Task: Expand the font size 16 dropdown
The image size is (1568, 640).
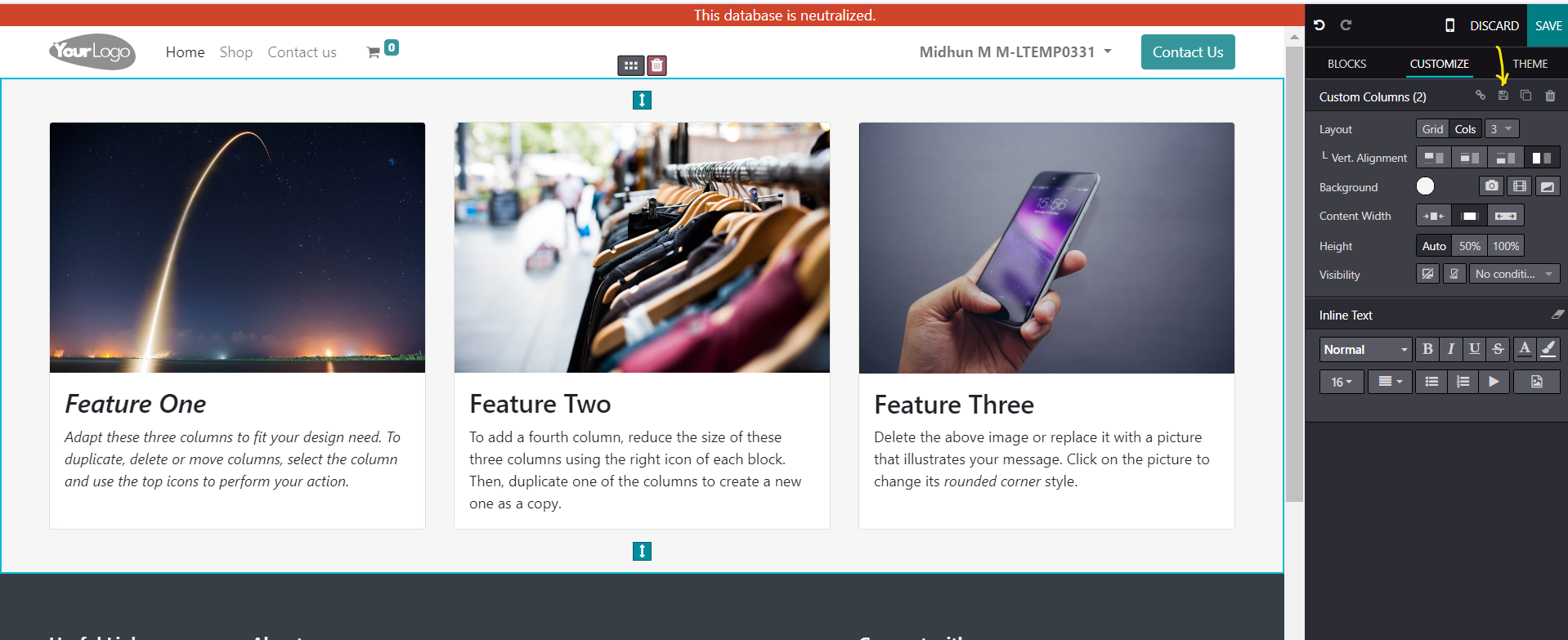Action: tap(1342, 382)
